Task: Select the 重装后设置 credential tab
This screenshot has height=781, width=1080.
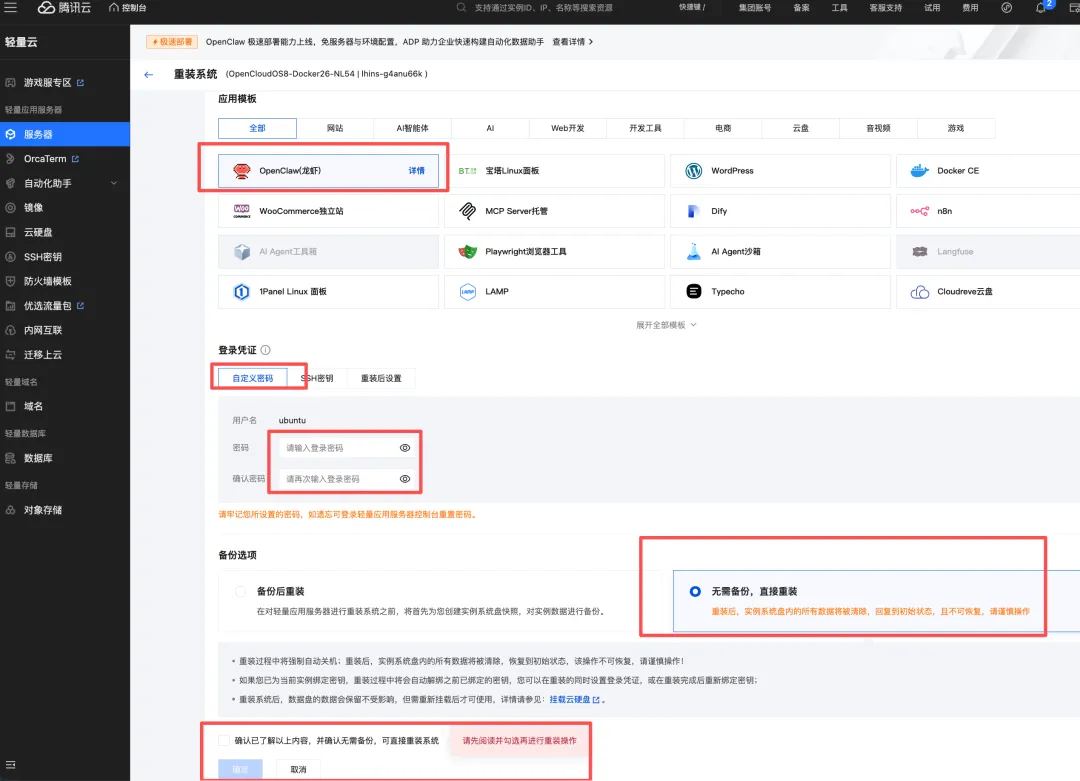Action: 381,378
